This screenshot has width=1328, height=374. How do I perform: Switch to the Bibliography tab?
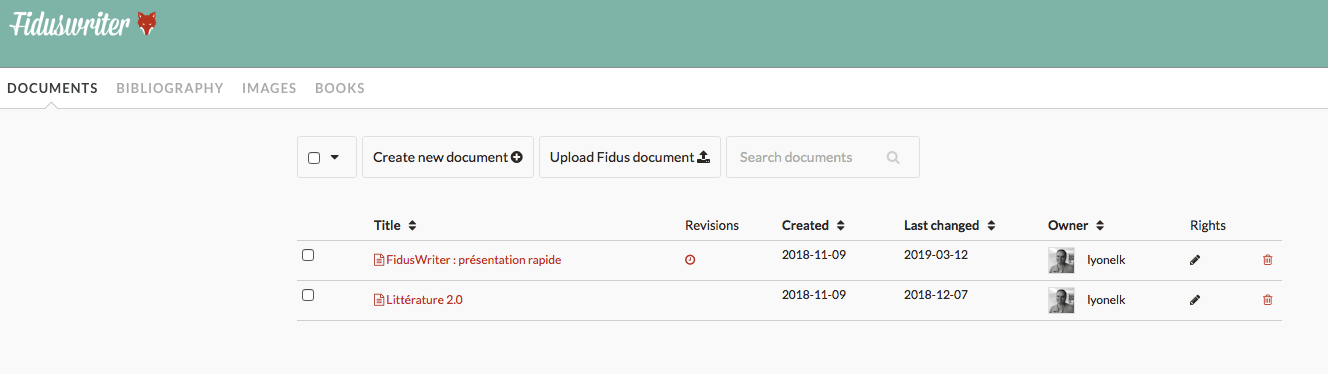[x=170, y=88]
